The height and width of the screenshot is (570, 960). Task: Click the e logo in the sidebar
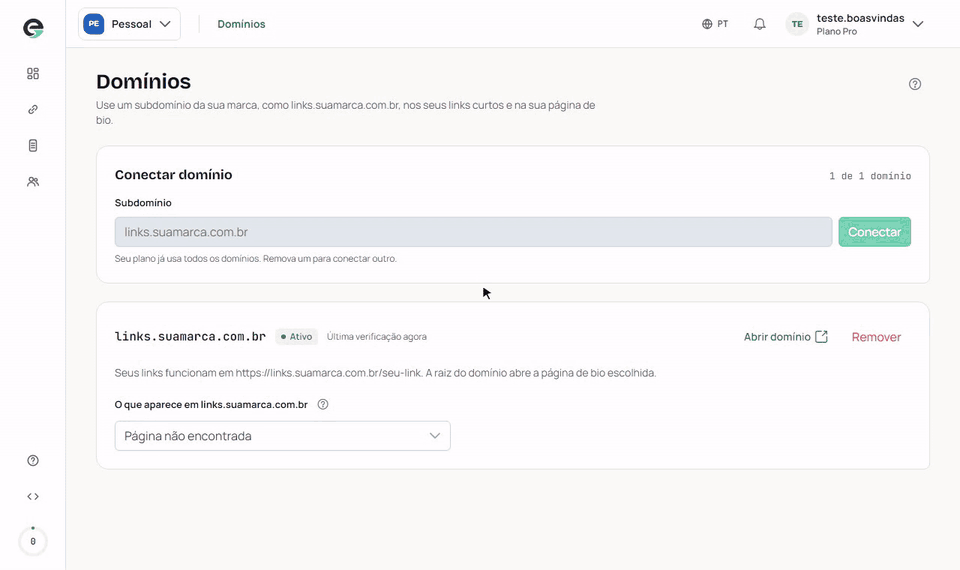[x=33, y=28]
